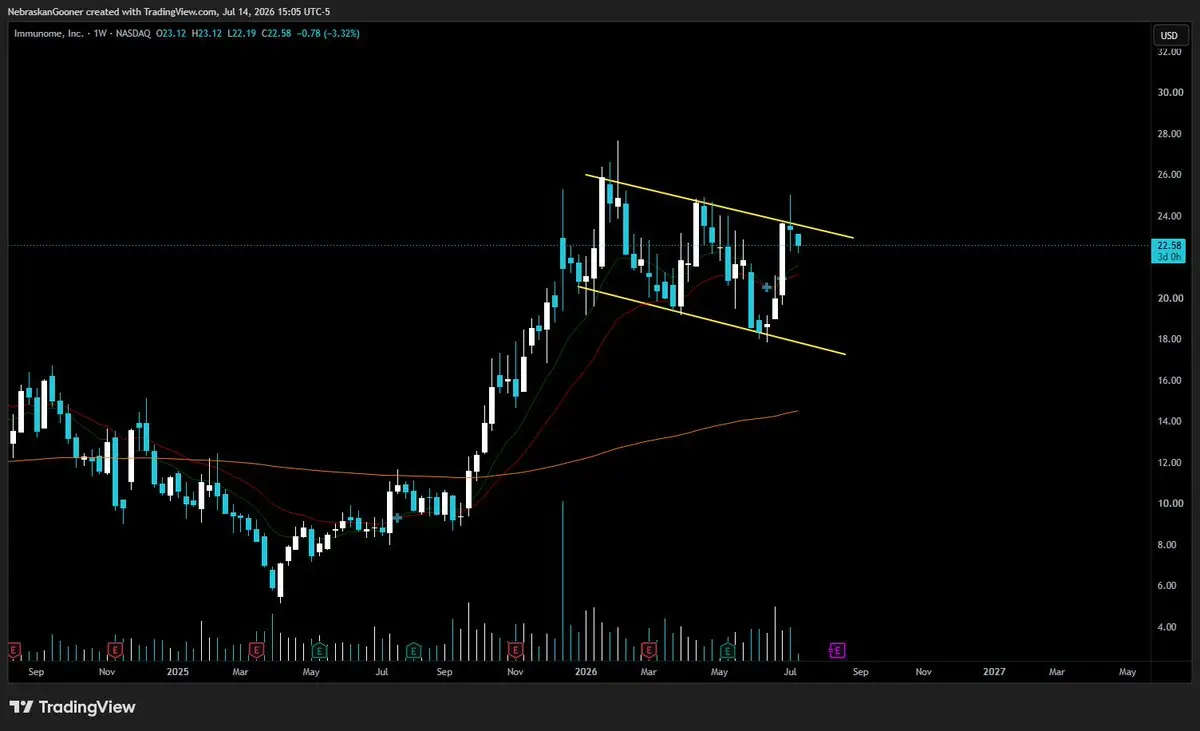
Task: Click the 2027 label on the time axis
Action: [x=994, y=673]
